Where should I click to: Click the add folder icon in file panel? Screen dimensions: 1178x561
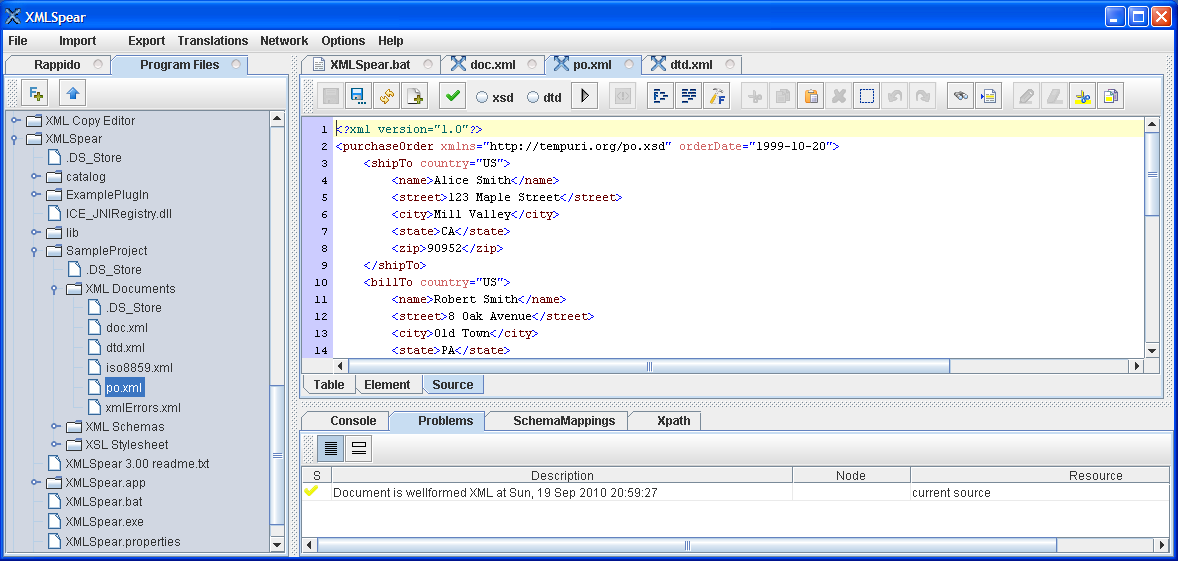coord(36,94)
